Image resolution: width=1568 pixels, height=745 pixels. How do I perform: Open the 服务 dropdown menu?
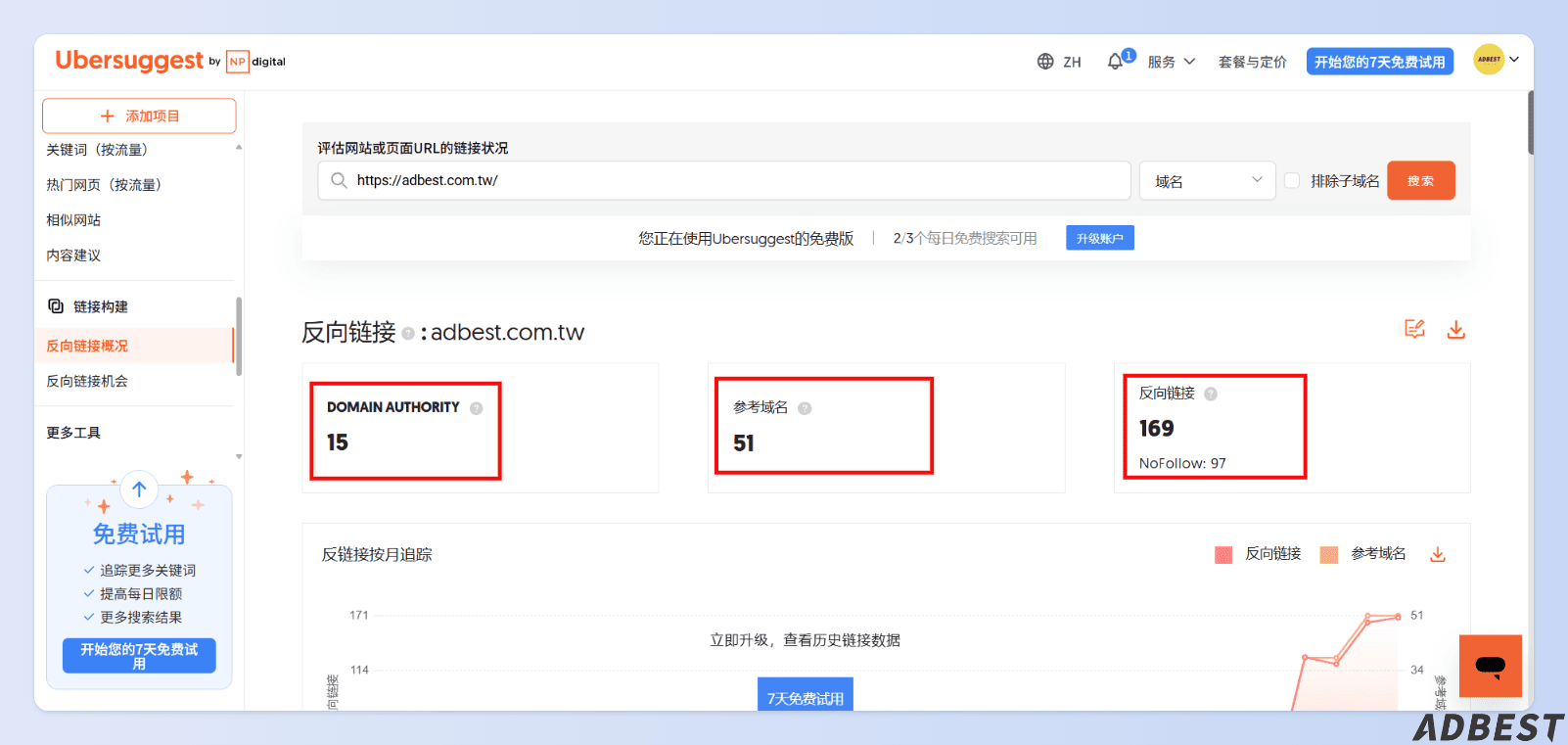point(1172,62)
